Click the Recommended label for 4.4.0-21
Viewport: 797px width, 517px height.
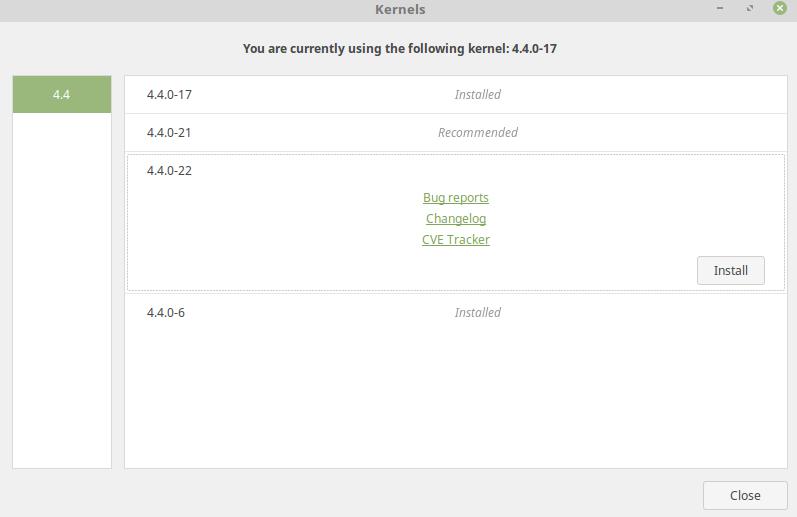click(x=478, y=133)
